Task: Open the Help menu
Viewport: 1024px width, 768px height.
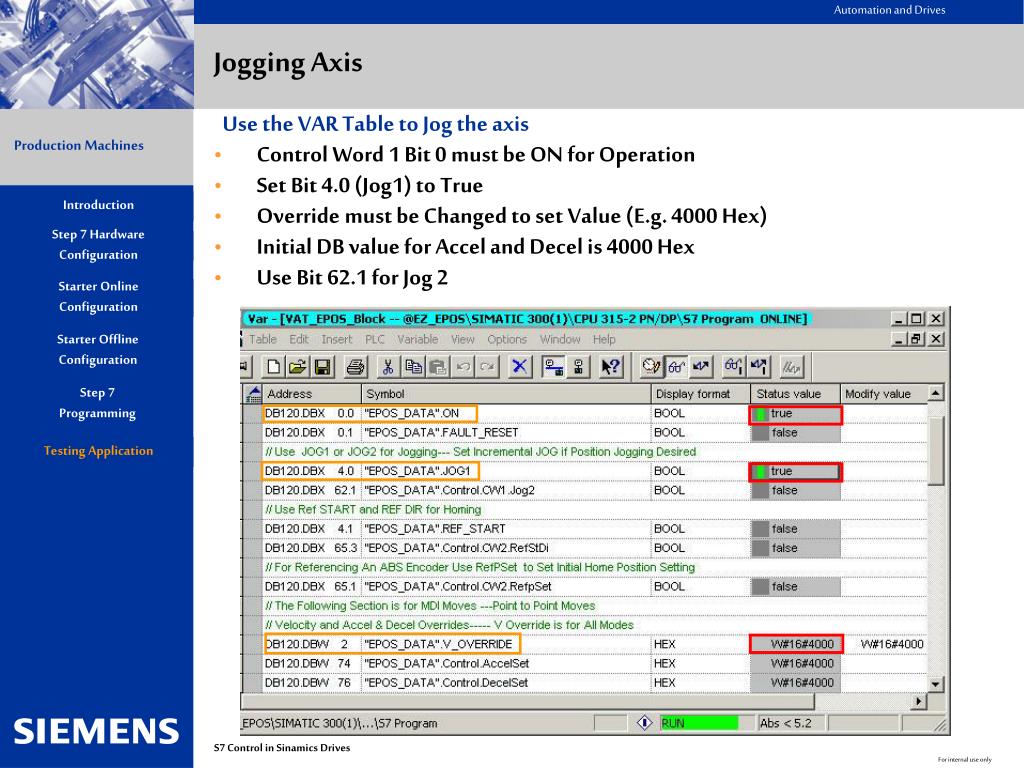Action: coord(604,340)
